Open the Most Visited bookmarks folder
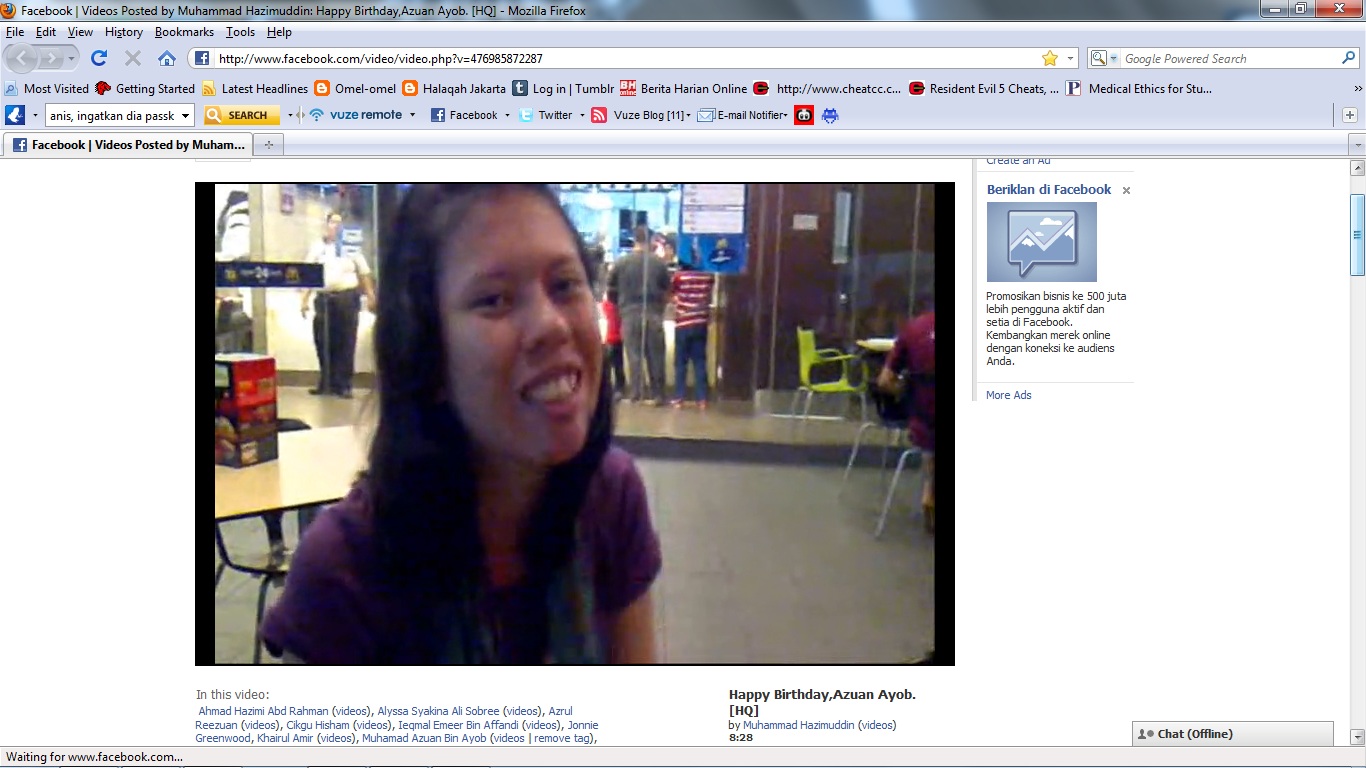1366x768 pixels. coord(47,88)
